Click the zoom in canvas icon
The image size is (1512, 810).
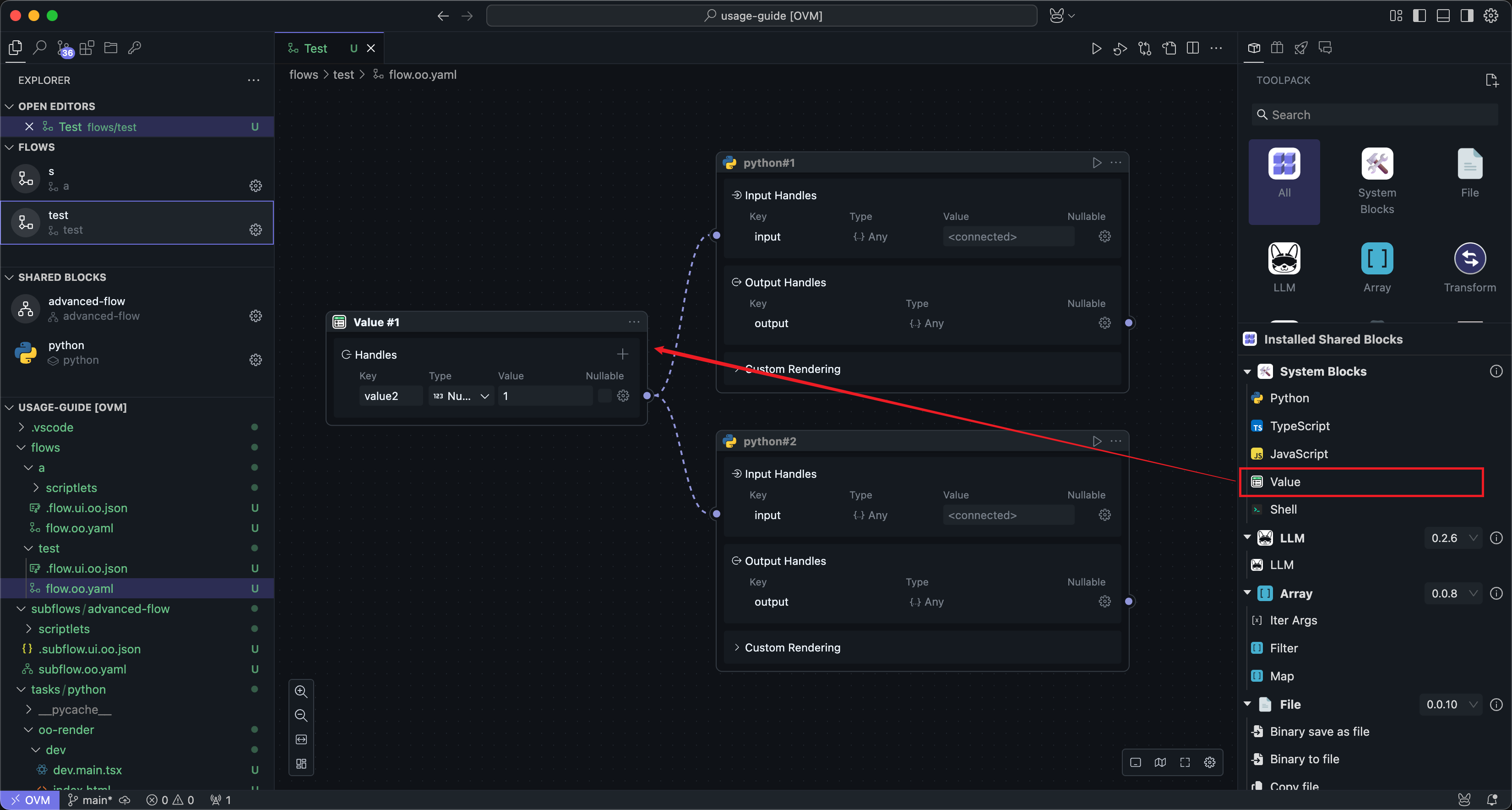[x=301, y=691]
